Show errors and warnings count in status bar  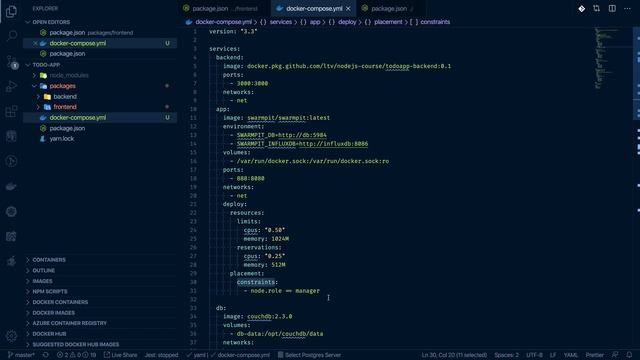[x=76, y=355]
